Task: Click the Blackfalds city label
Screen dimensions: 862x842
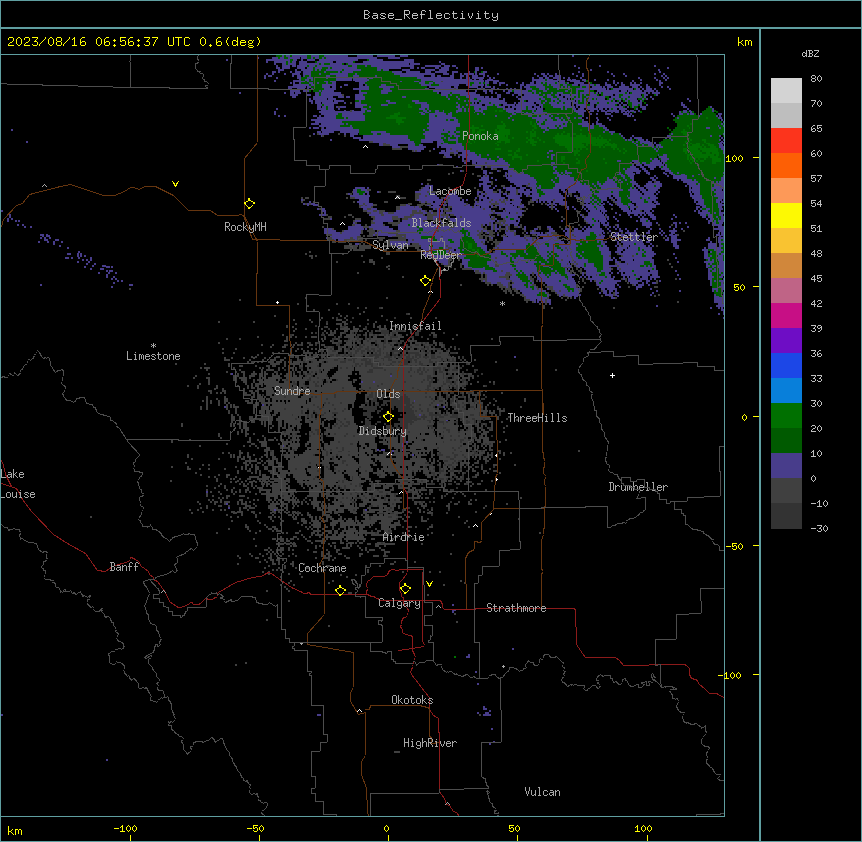Action: click(x=441, y=223)
